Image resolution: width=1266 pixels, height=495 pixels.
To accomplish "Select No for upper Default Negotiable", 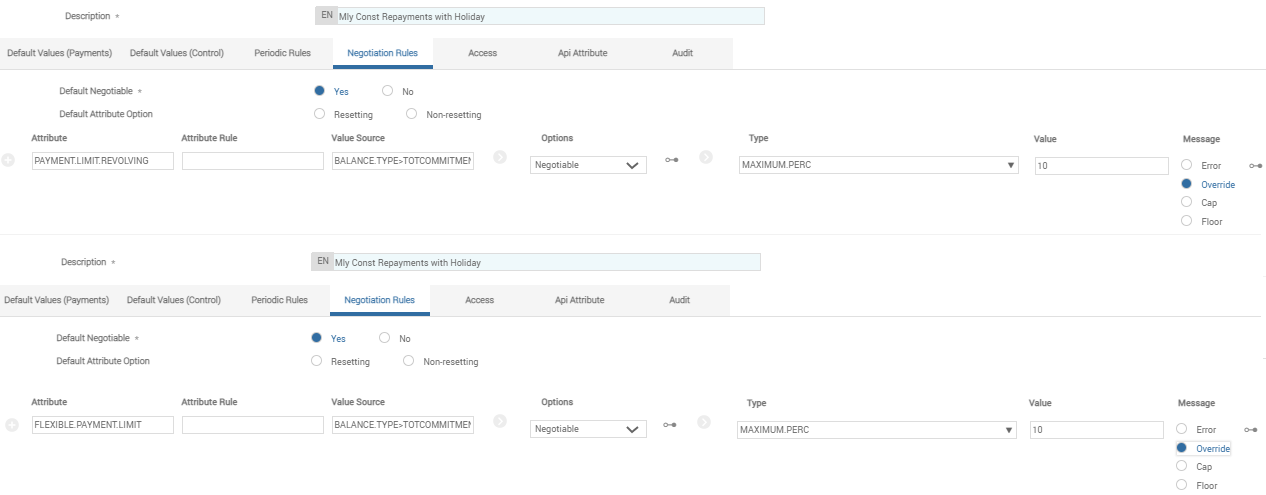I will tap(387, 91).
